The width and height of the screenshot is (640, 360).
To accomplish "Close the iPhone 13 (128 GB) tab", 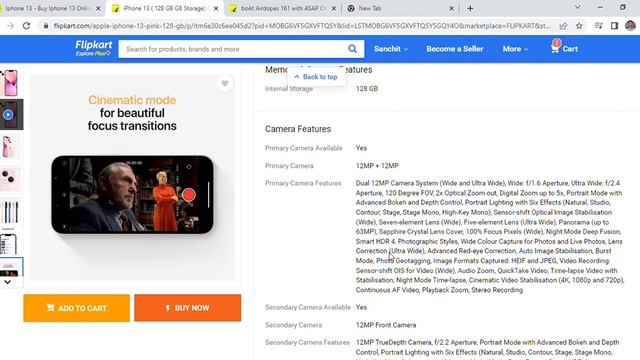I will [216, 8].
